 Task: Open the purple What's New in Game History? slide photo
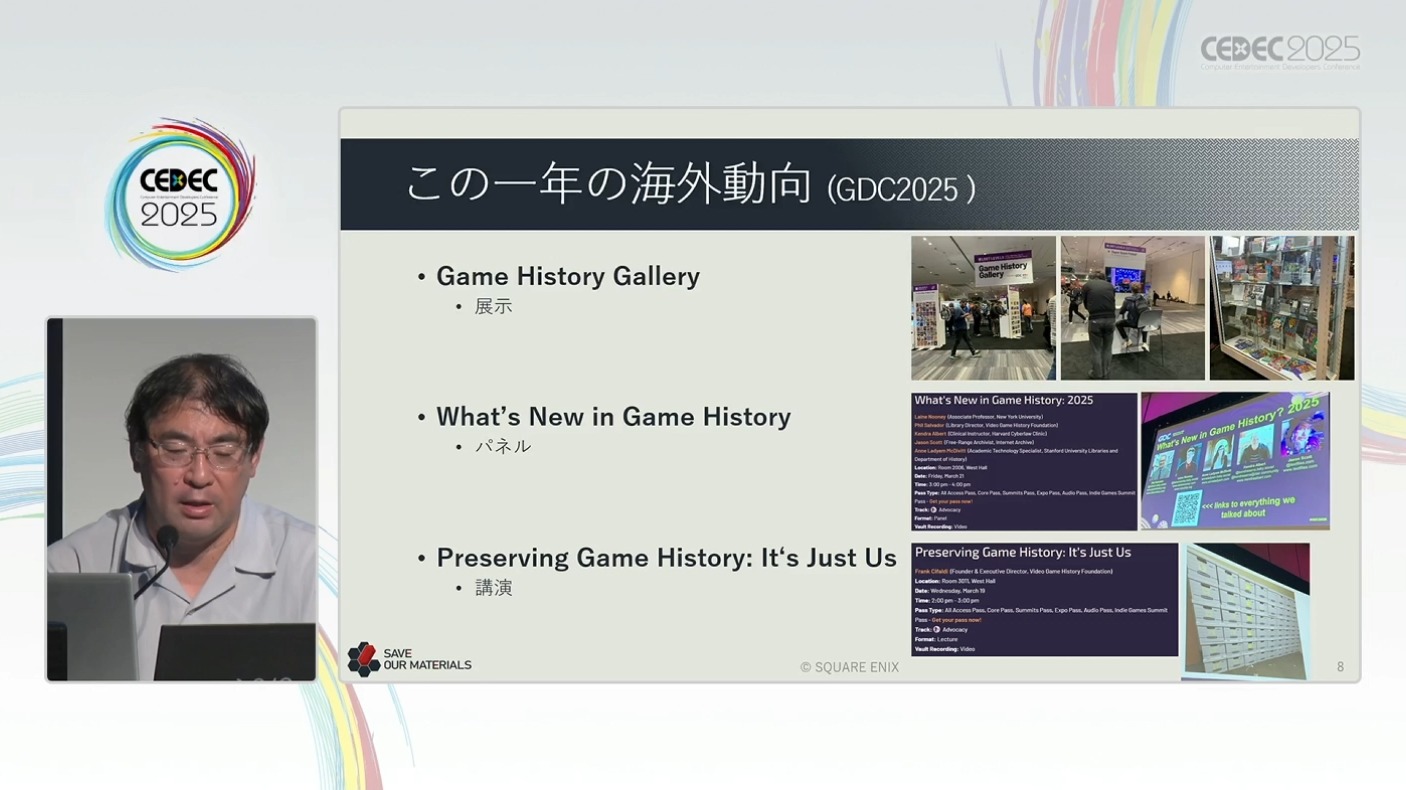(x=1235, y=461)
